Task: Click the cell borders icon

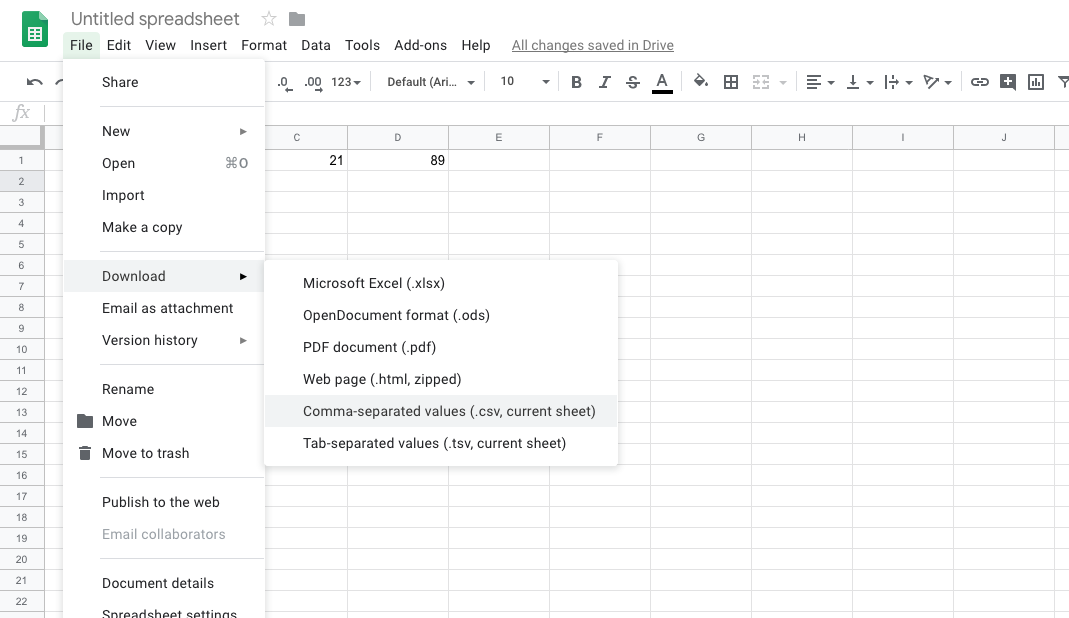Action: pos(731,82)
